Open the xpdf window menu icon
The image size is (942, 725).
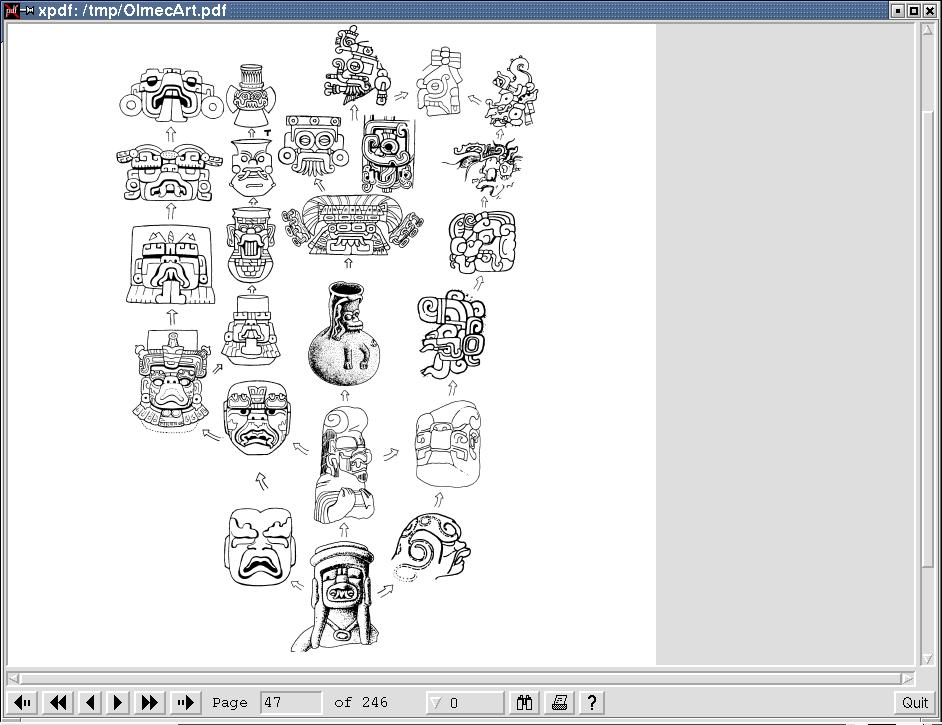click(11, 10)
